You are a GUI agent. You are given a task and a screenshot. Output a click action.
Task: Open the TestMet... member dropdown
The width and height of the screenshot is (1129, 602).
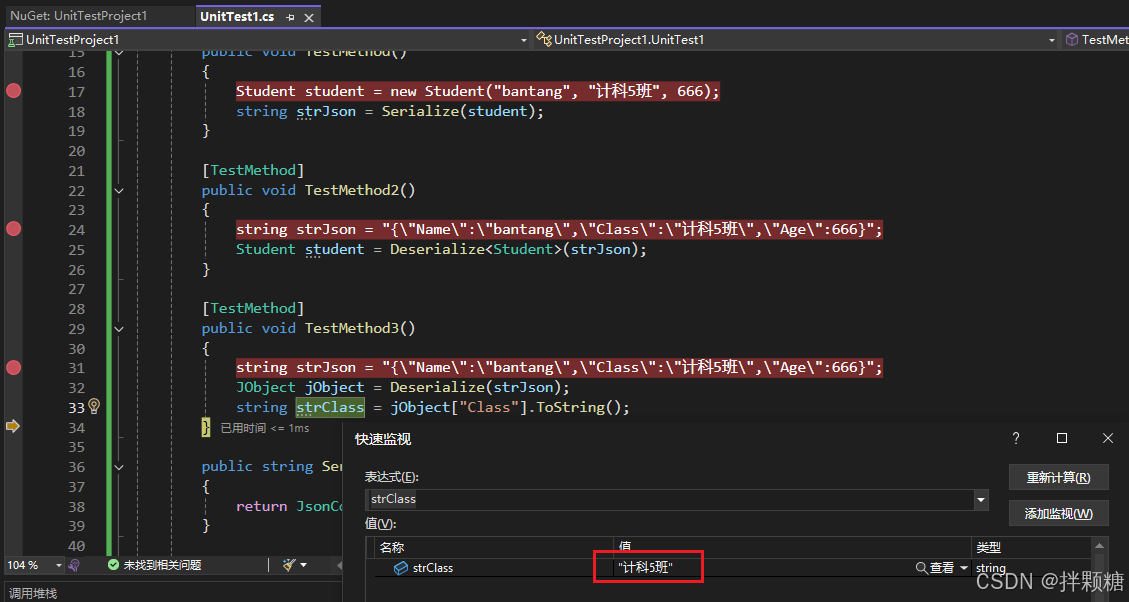(x=1096, y=40)
